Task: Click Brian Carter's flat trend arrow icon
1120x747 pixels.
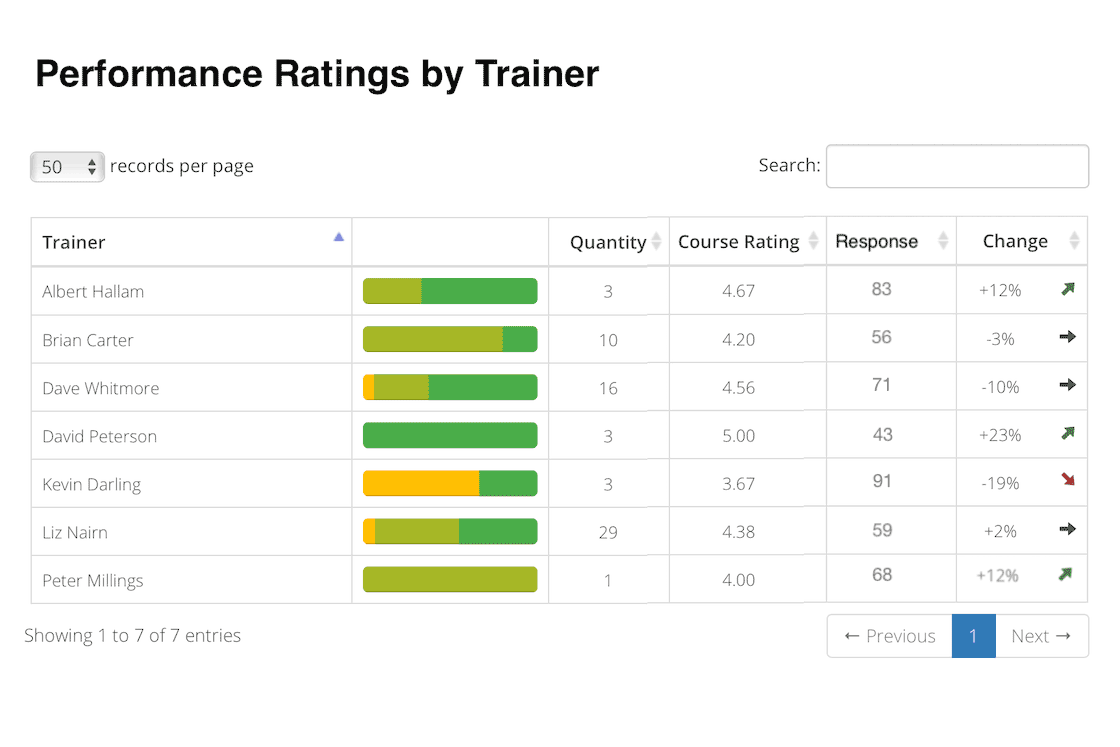Action: [x=1068, y=337]
